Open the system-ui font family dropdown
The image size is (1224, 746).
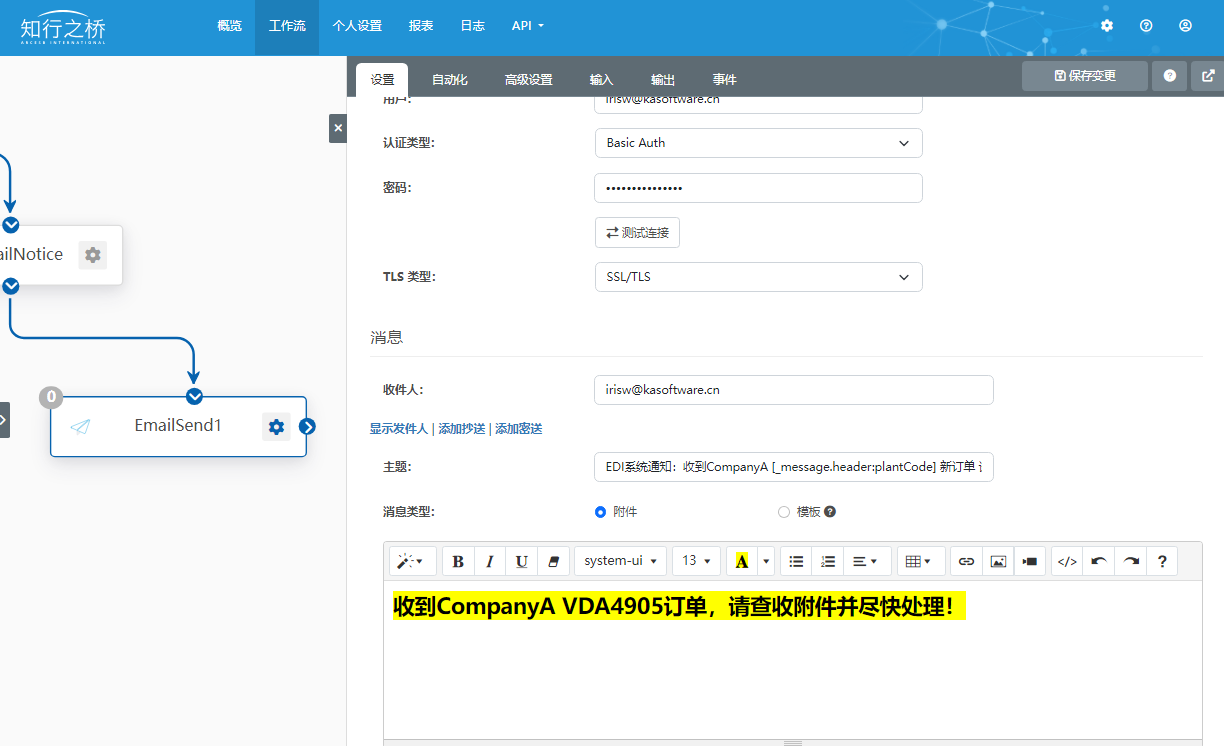(620, 562)
